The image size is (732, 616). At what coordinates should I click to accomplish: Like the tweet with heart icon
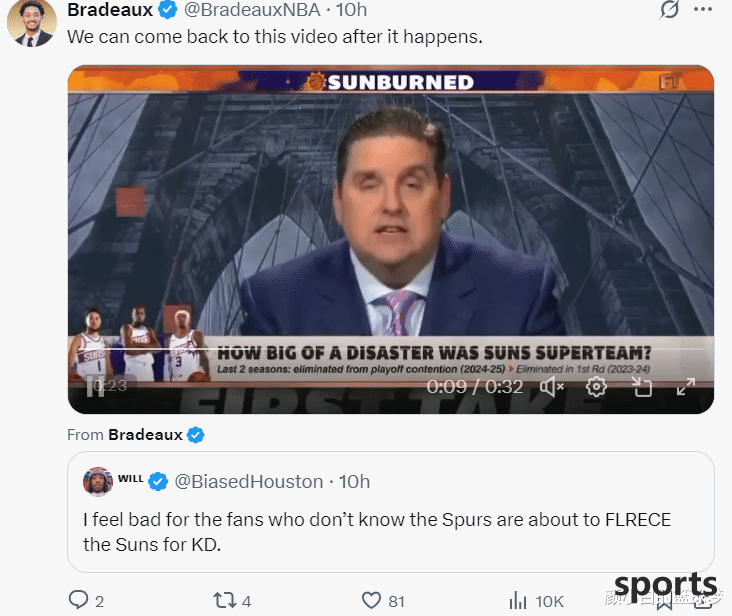[x=372, y=600]
